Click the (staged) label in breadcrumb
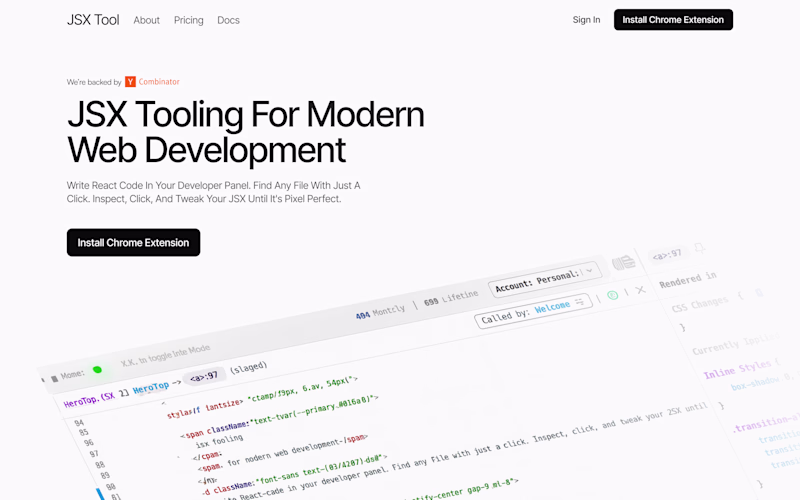Screen dimensions: 800x500 [248, 367]
